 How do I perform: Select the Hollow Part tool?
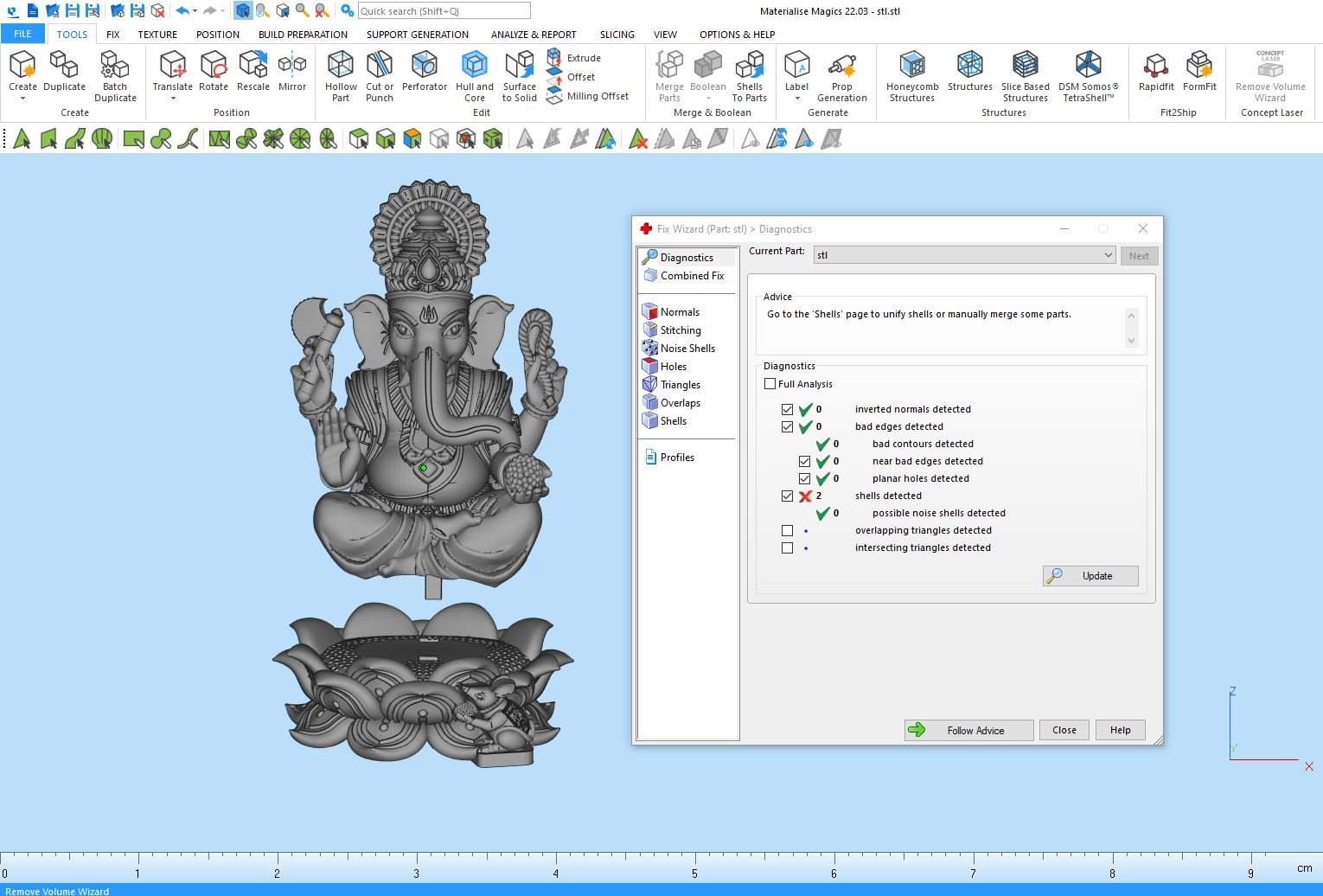[x=341, y=75]
